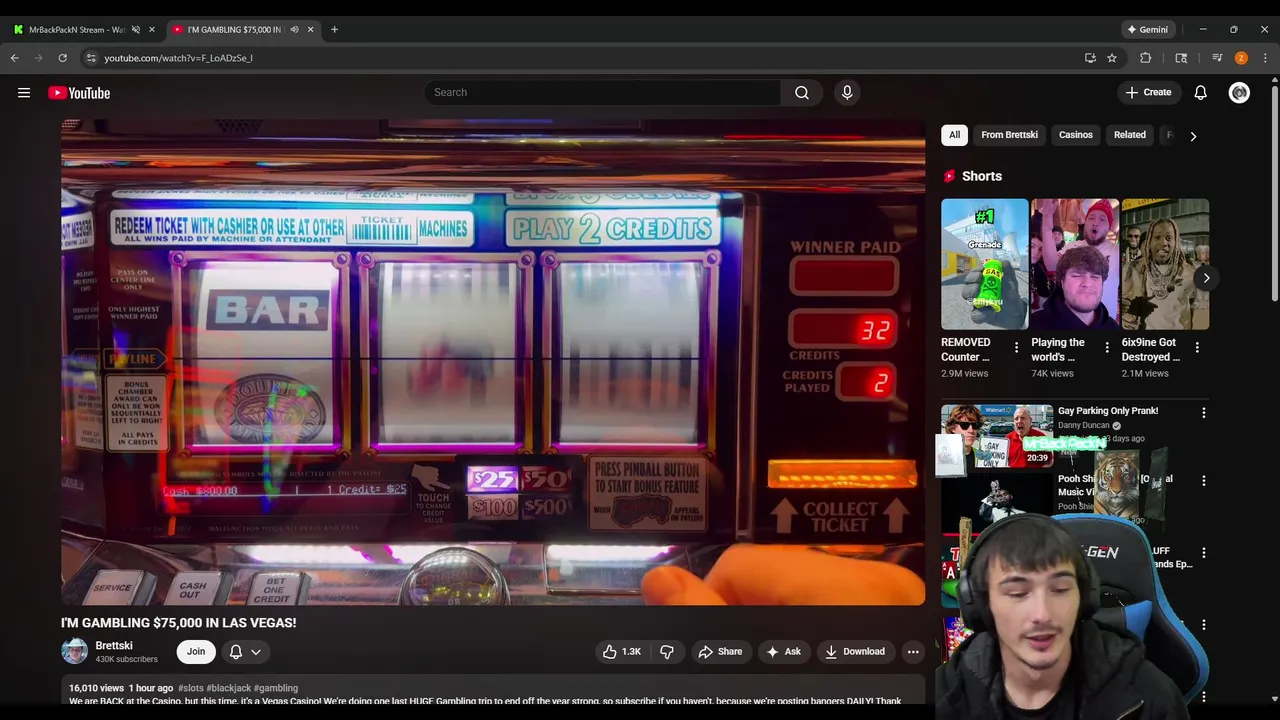
Task: Open options for Playing the world's short
Action: [x=1107, y=348]
